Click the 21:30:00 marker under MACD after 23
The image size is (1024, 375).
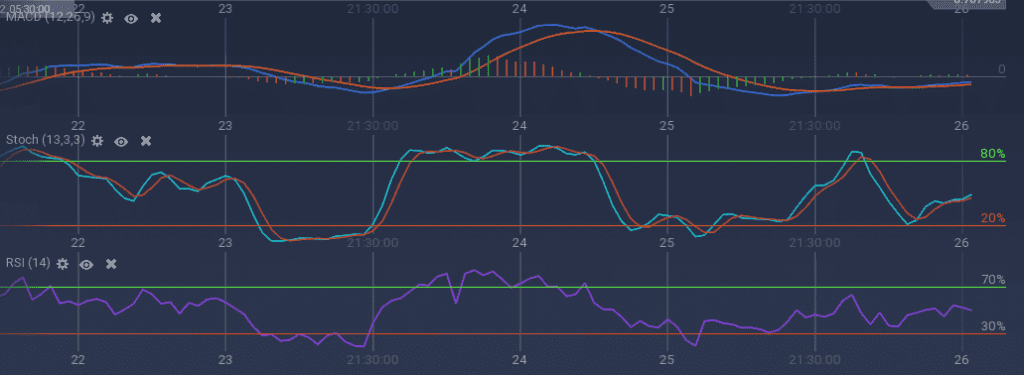pos(372,125)
